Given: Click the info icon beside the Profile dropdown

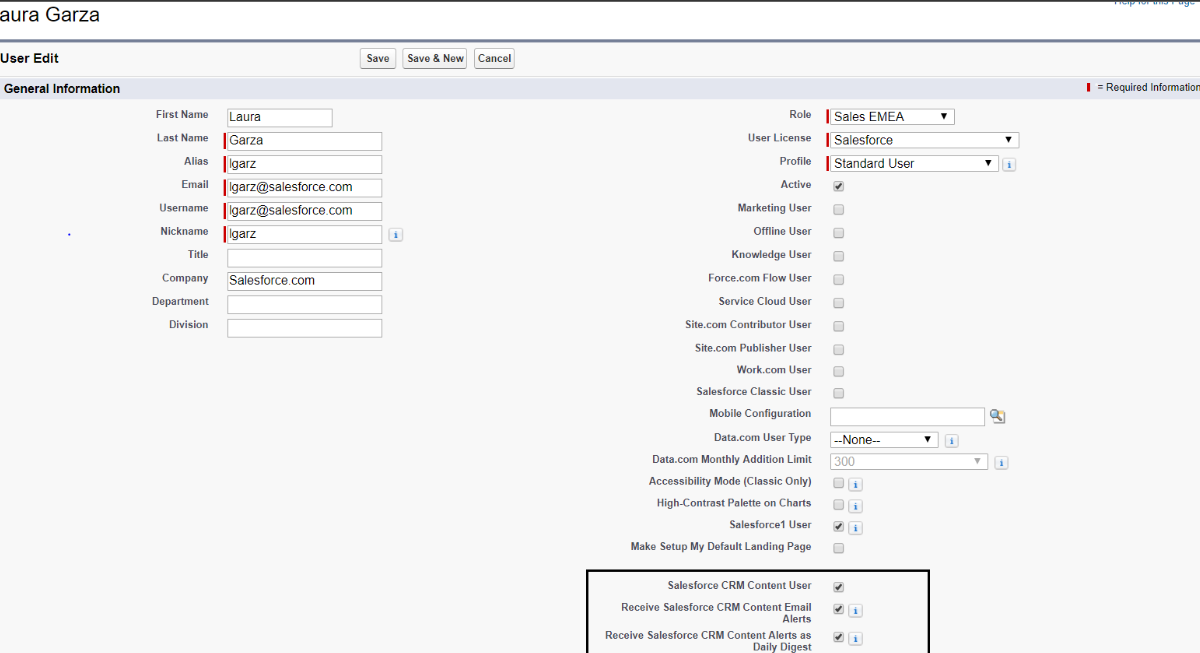Looking at the screenshot, I should (x=1008, y=163).
